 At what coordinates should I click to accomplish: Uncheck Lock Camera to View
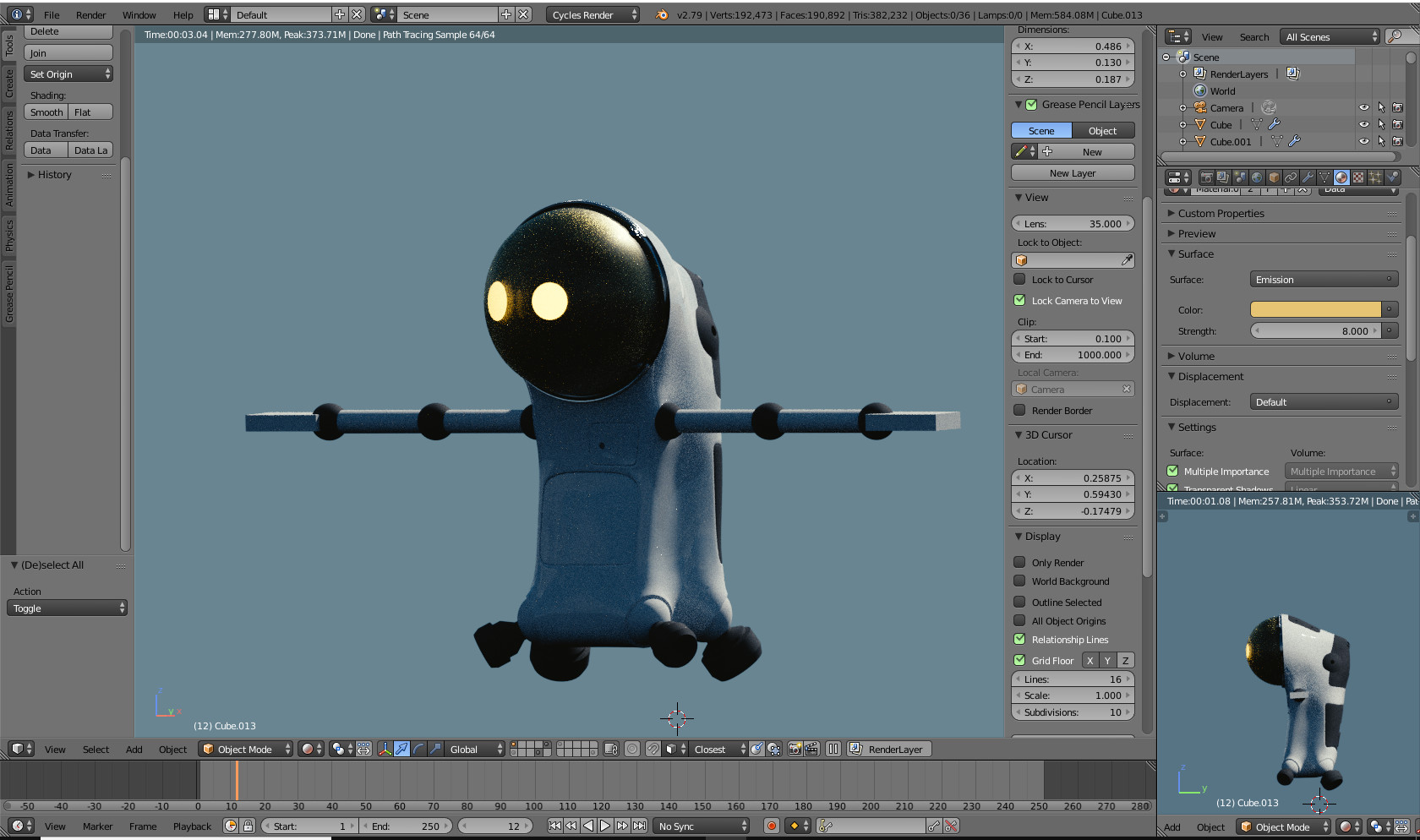click(1019, 300)
